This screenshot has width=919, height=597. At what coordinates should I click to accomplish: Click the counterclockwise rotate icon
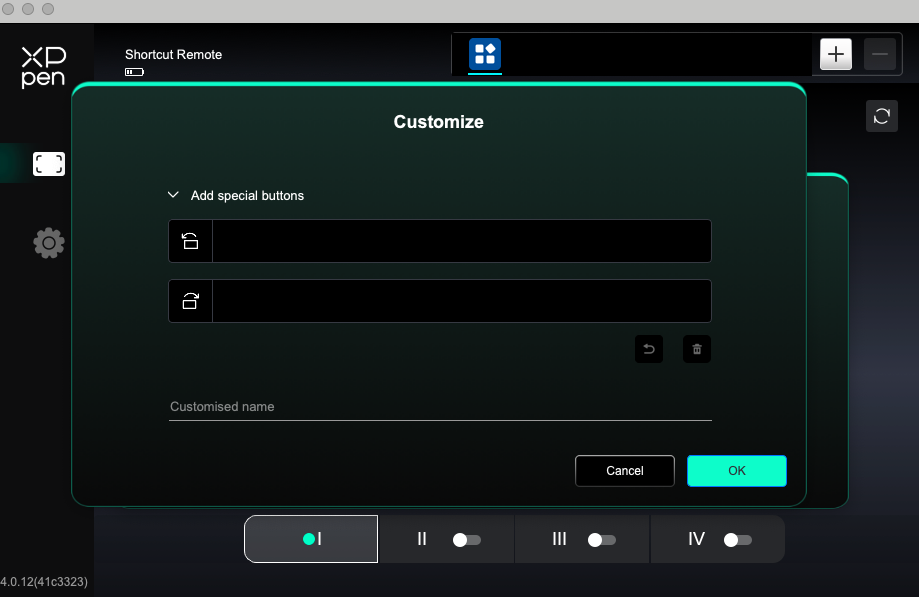click(x=190, y=241)
